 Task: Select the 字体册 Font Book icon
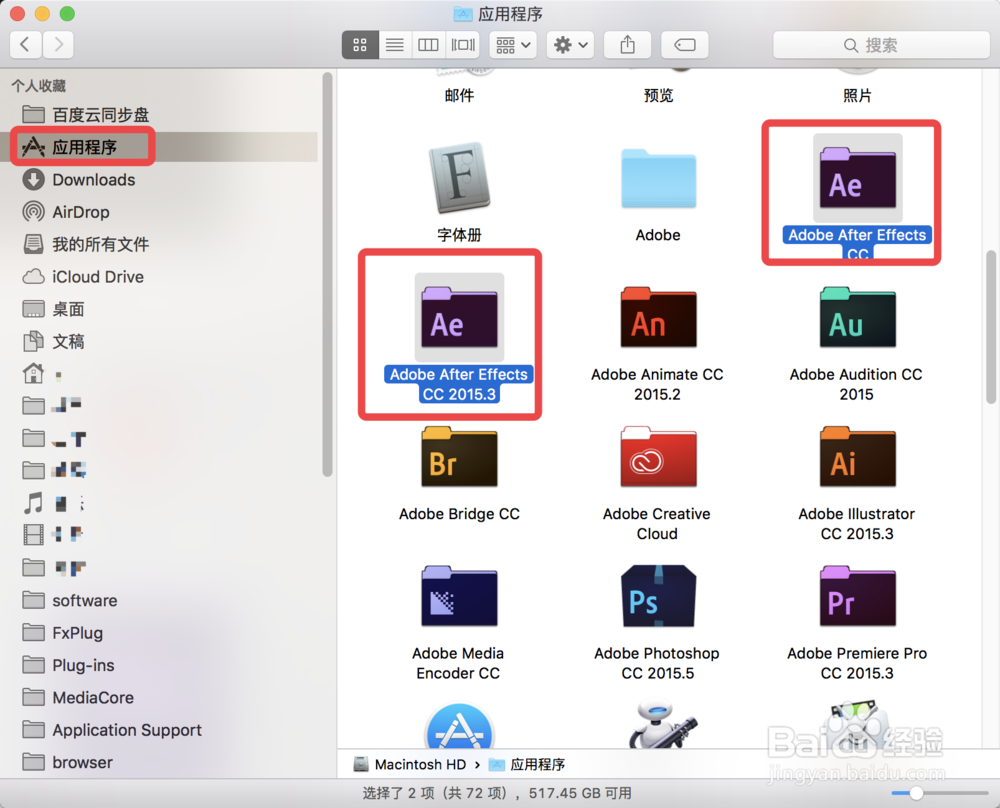[459, 178]
